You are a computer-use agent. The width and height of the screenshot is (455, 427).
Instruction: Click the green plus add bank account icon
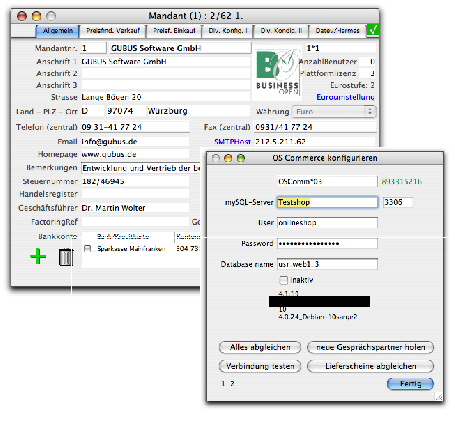pos(38,256)
